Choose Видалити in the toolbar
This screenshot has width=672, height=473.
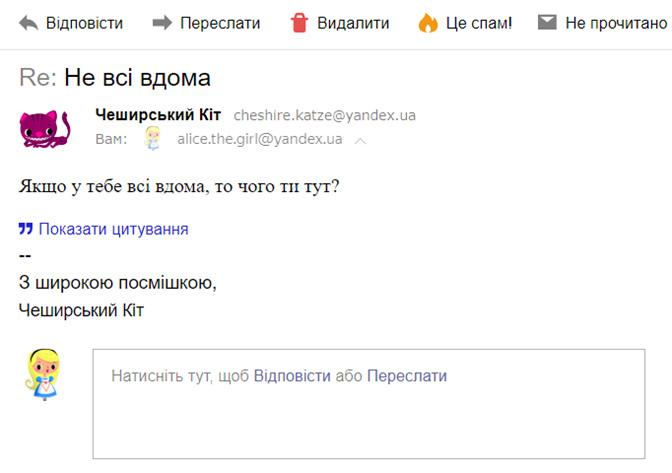coord(353,23)
